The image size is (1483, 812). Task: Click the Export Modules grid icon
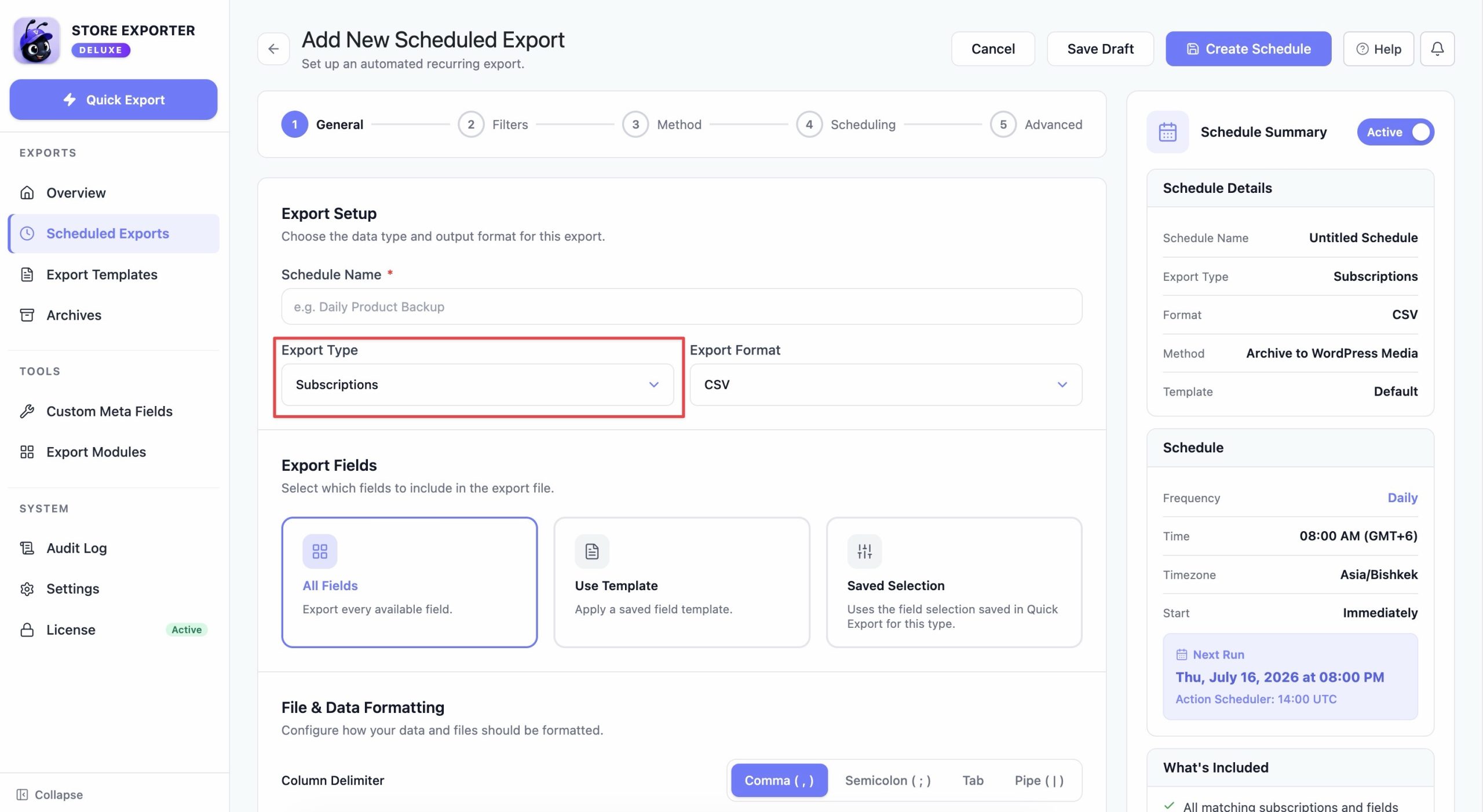[27, 452]
